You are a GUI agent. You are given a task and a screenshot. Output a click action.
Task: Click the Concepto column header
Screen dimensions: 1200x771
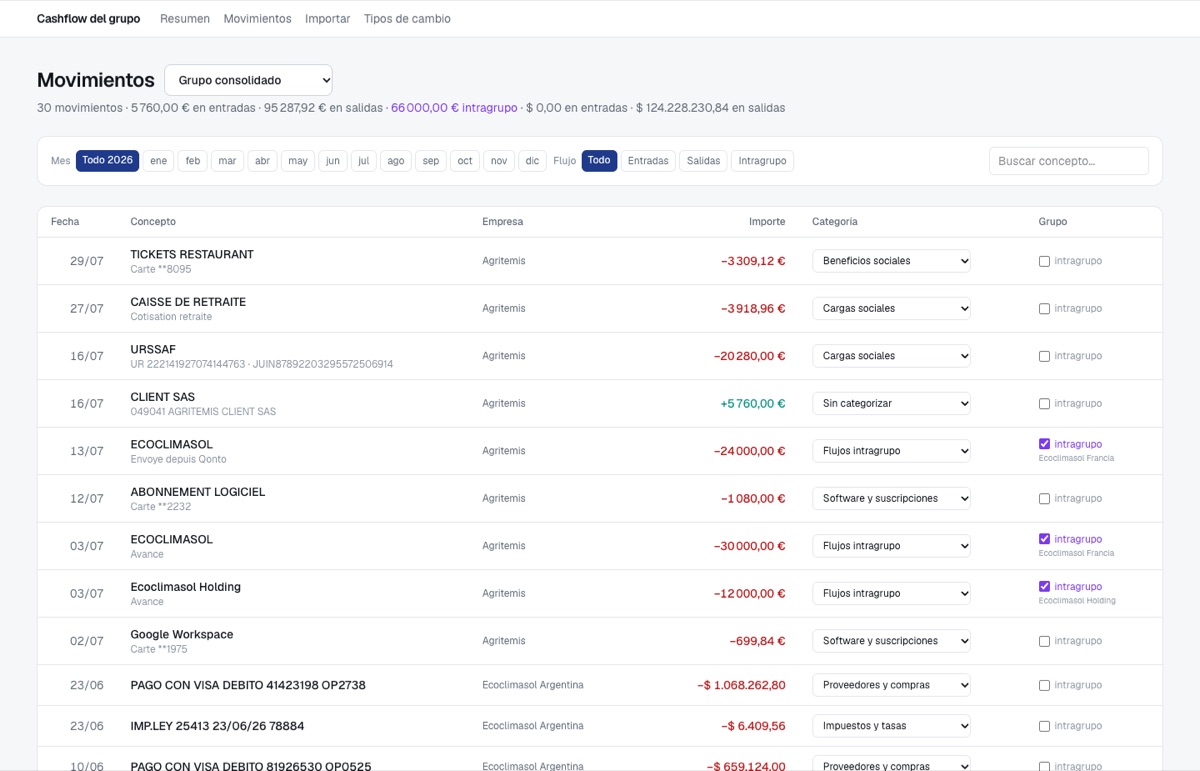[153, 222]
